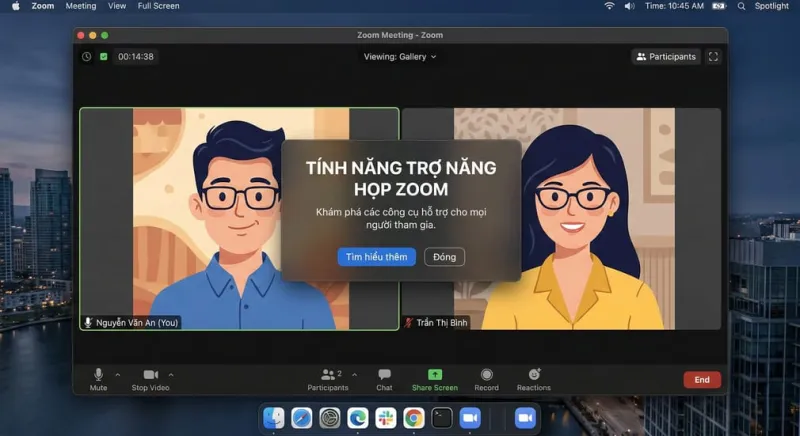Click the first Zoom icon in Dock
Screen dimensions: 800x436
coord(470,418)
